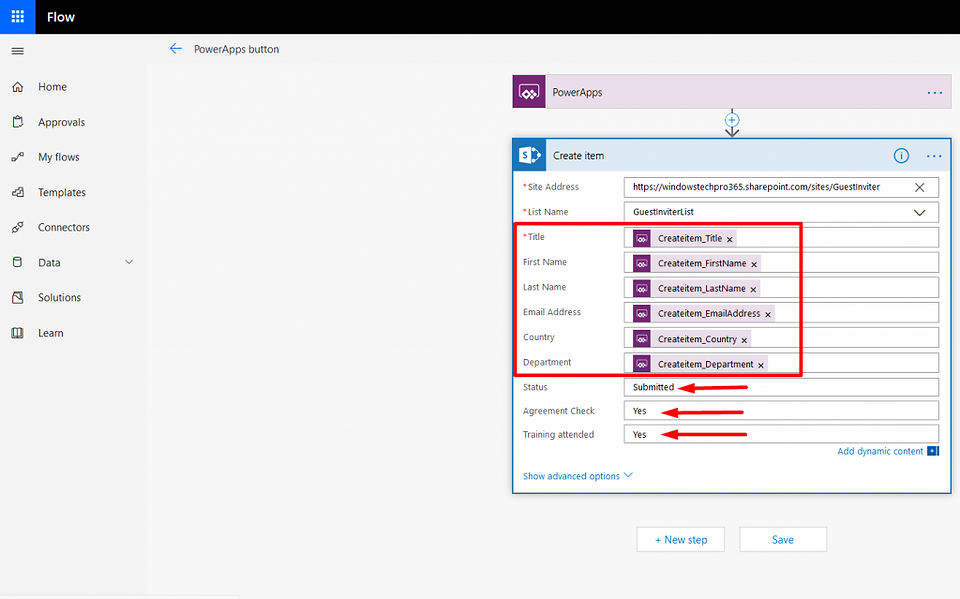
Task: Click the PowerApps trigger card header
Action: tap(732, 92)
